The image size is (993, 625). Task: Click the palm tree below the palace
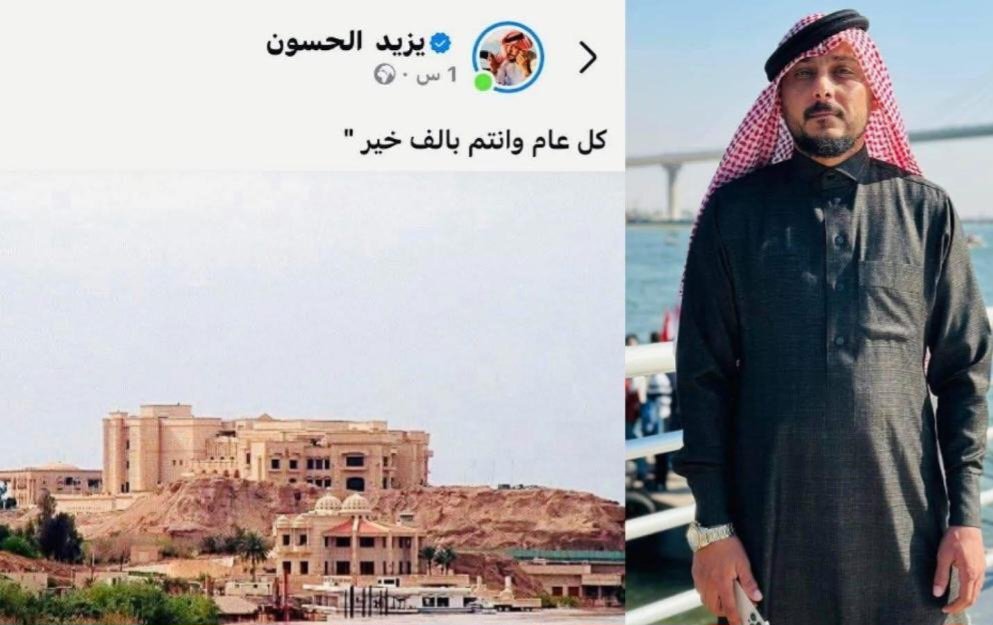[x=253, y=551]
